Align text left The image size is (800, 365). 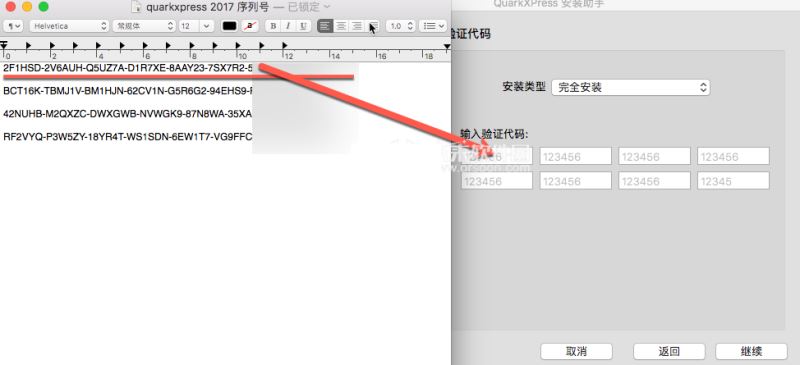pos(325,26)
